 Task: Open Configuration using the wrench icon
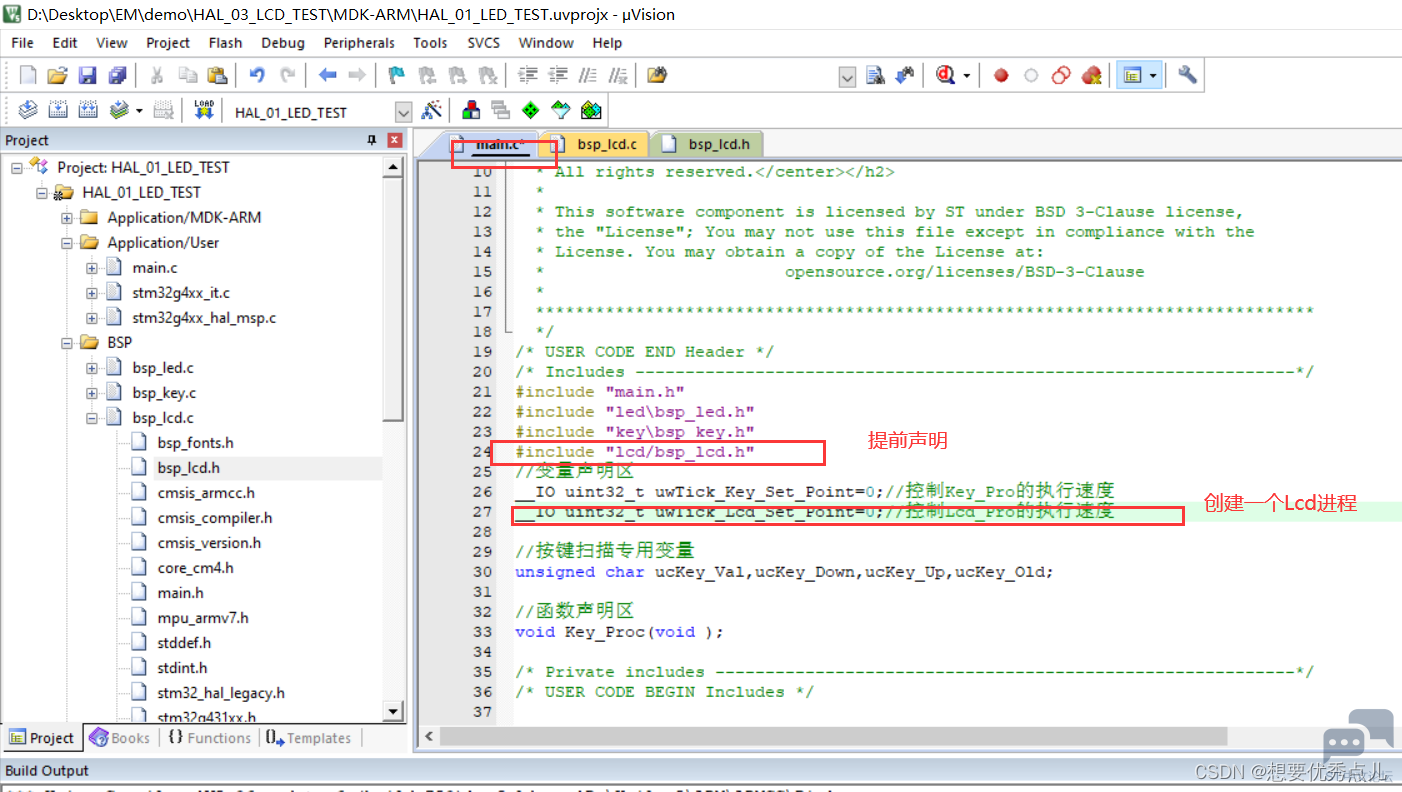point(1187,75)
